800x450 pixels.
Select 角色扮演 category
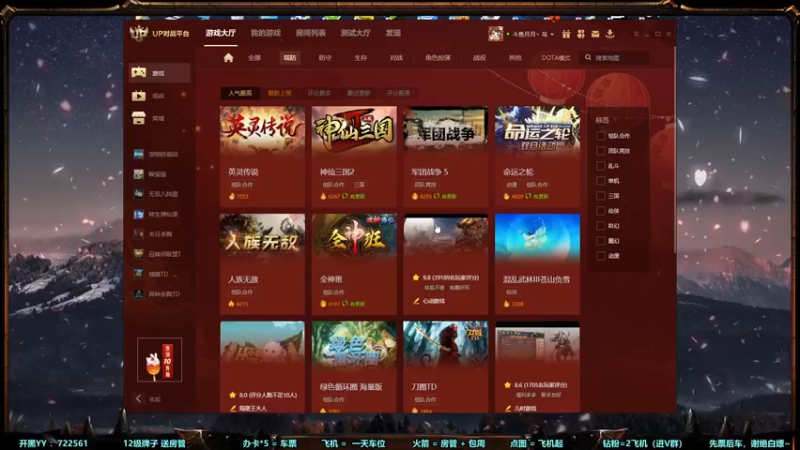pos(438,58)
